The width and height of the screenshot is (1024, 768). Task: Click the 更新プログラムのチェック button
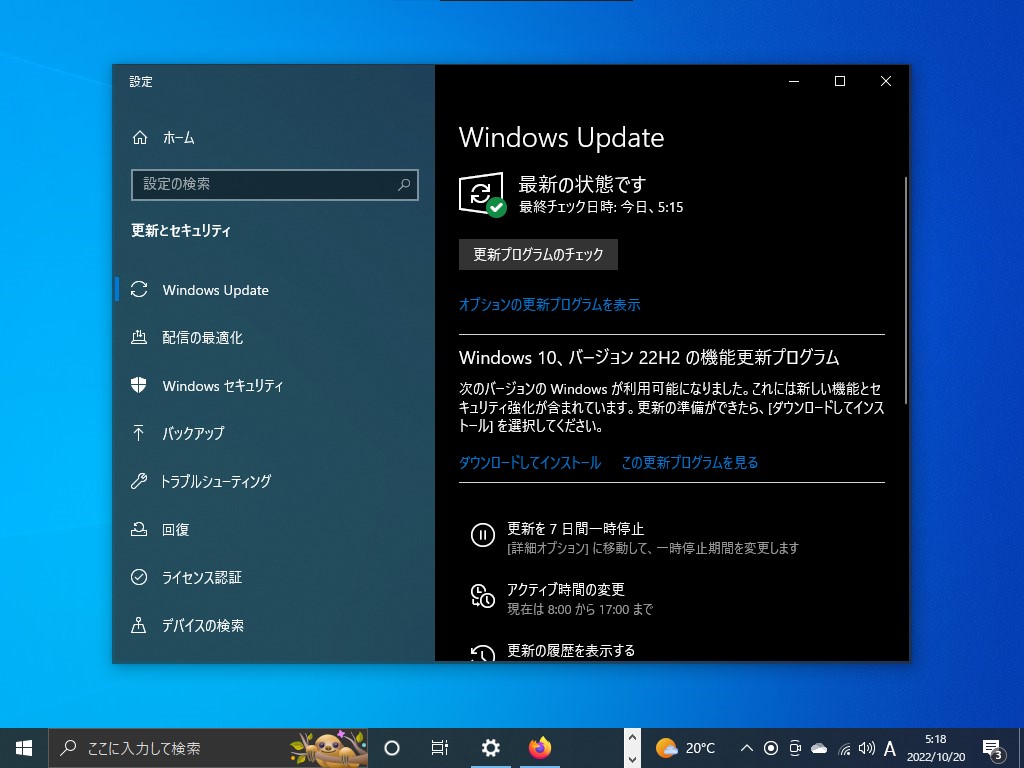tap(536, 254)
